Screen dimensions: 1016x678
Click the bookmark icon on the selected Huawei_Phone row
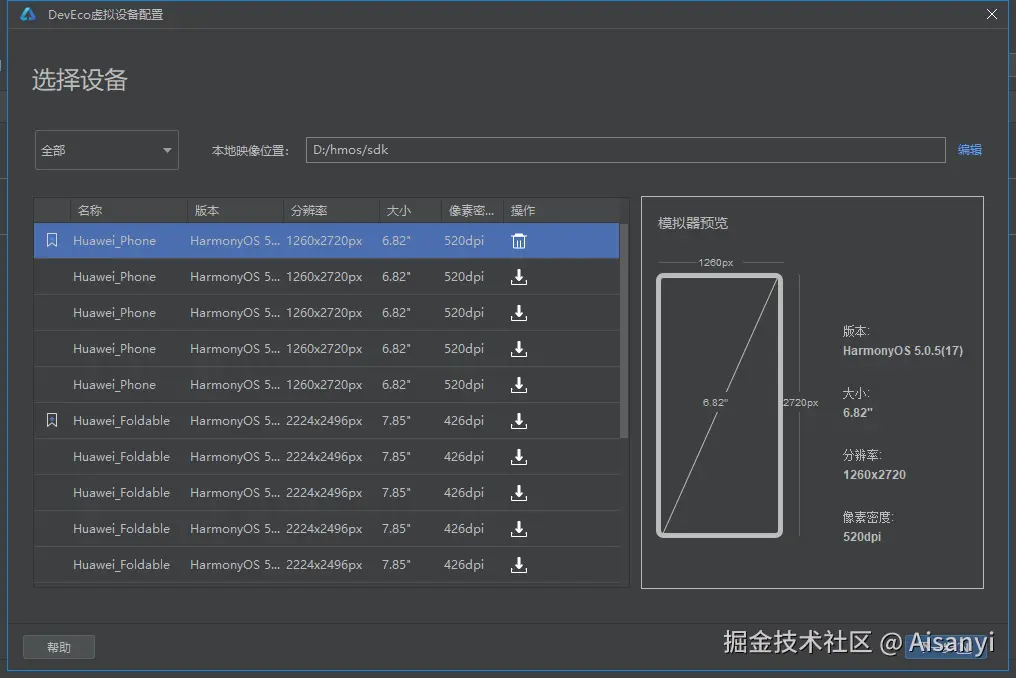pyautogui.click(x=52, y=240)
